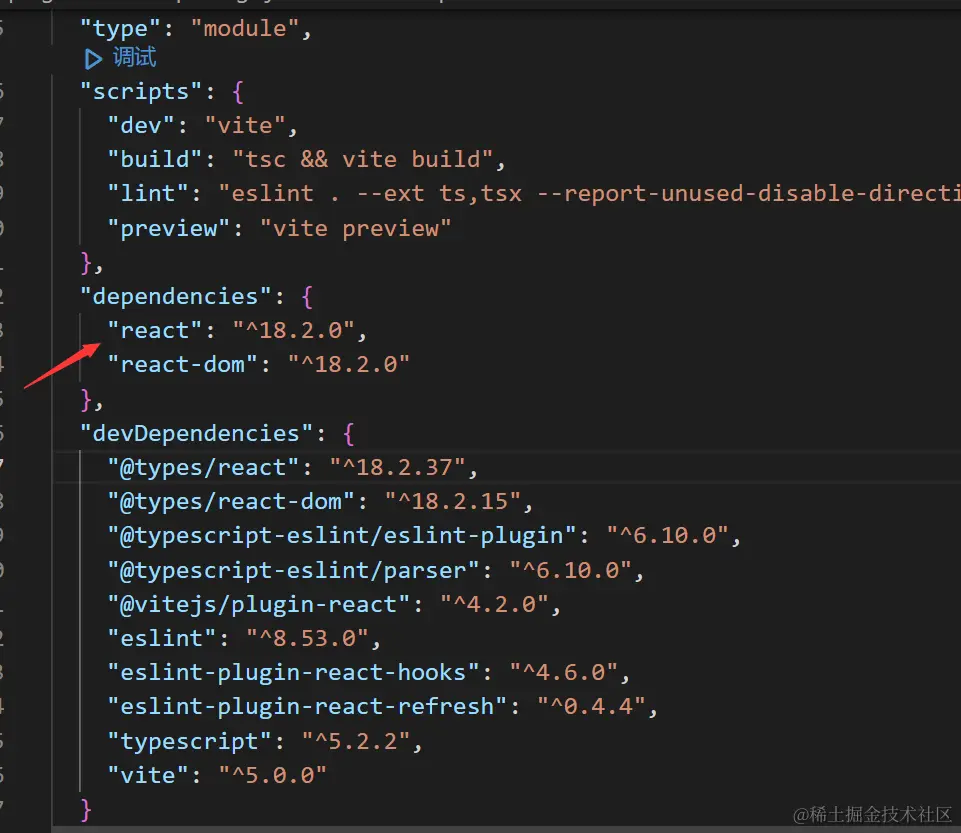Click "@typescript-eslint/parser" key
Screen dimensions: 961x833
click(293, 571)
